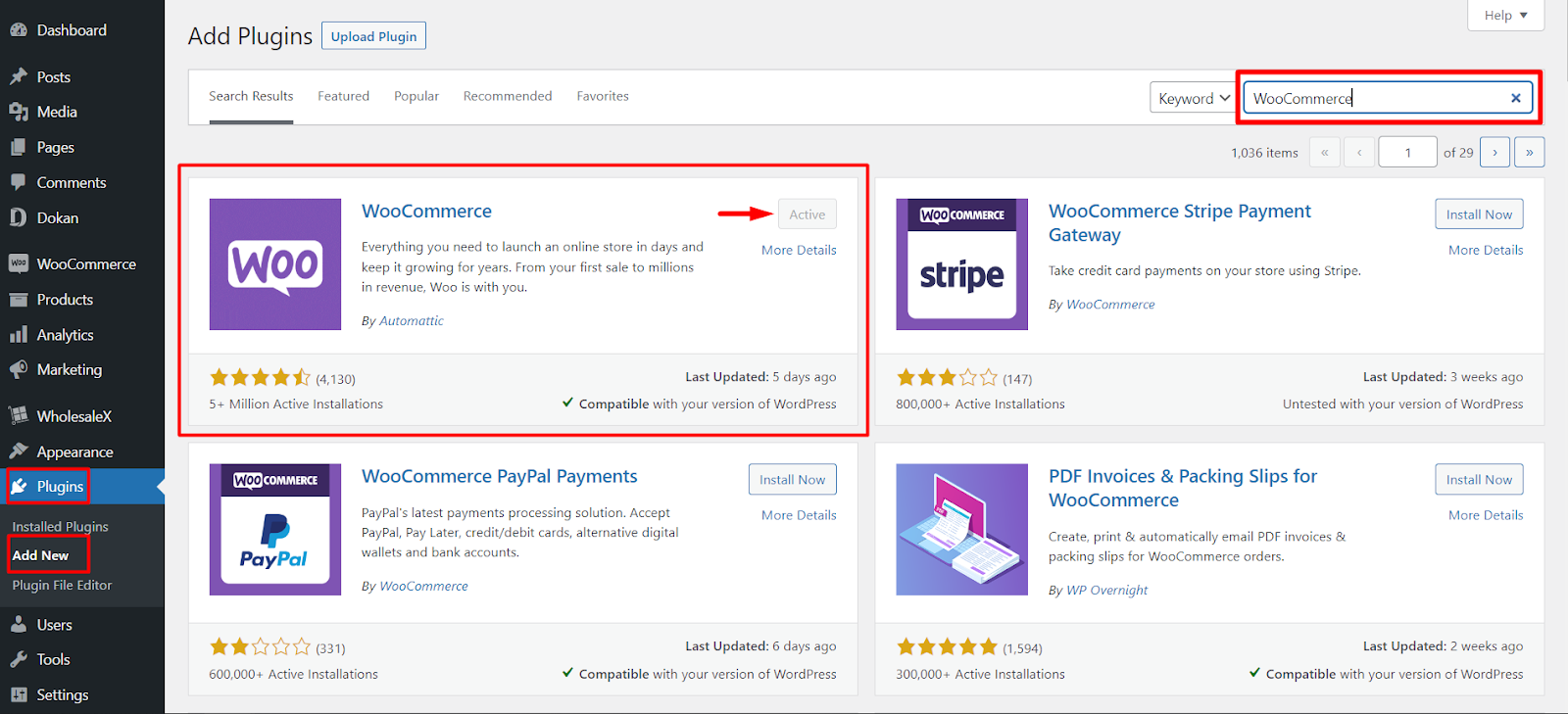Install WooCommerce PayPal Payments plugin
Screen dimensions: 1568x714
click(x=792, y=480)
